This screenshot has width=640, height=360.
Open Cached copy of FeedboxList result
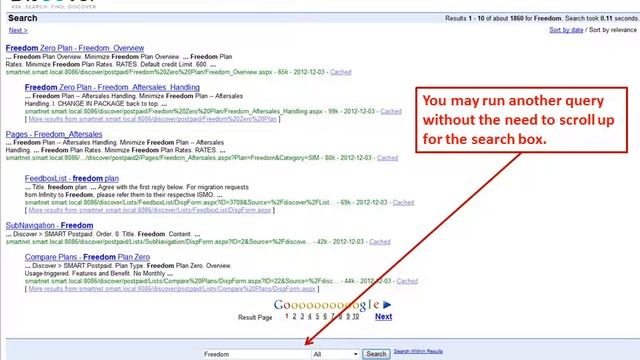point(403,202)
